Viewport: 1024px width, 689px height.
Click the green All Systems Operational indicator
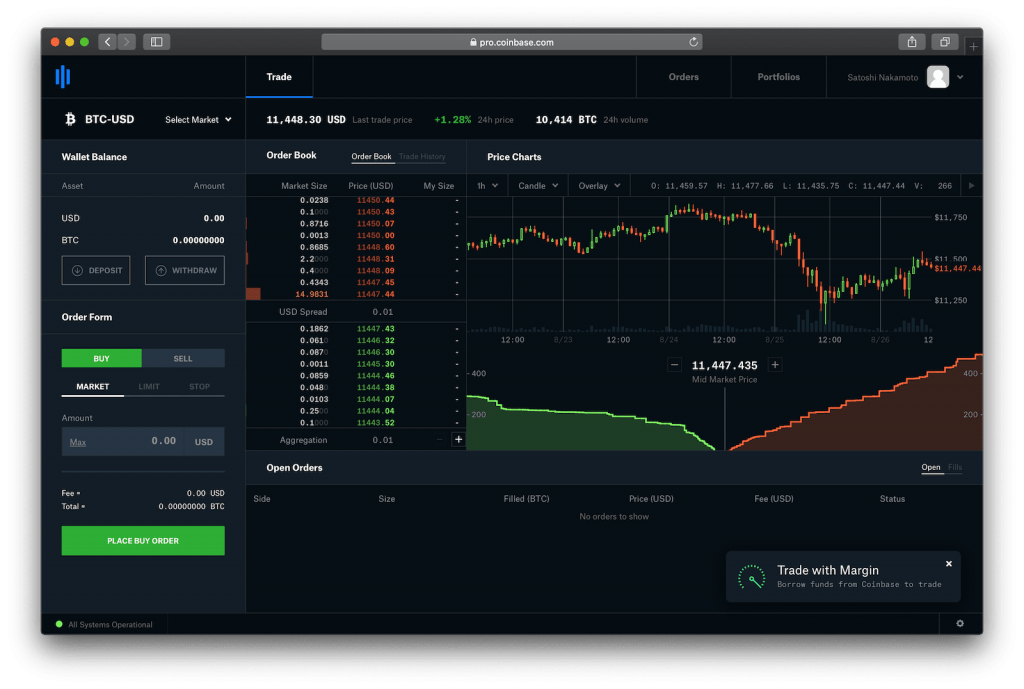tap(59, 624)
